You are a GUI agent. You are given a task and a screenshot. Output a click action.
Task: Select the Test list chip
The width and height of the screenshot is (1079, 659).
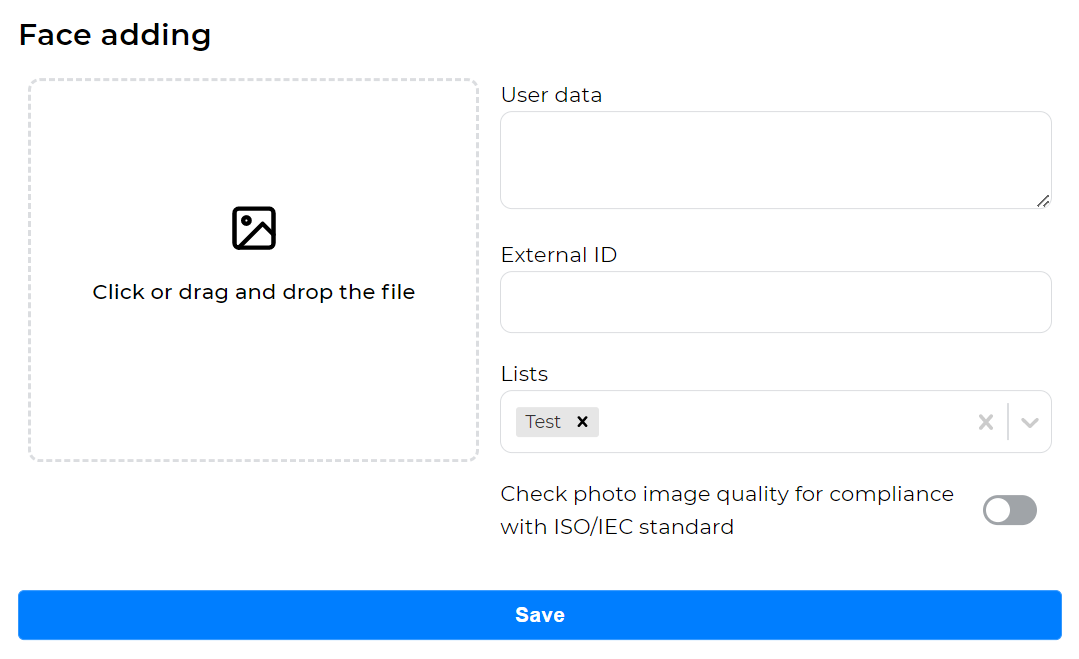(x=545, y=421)
